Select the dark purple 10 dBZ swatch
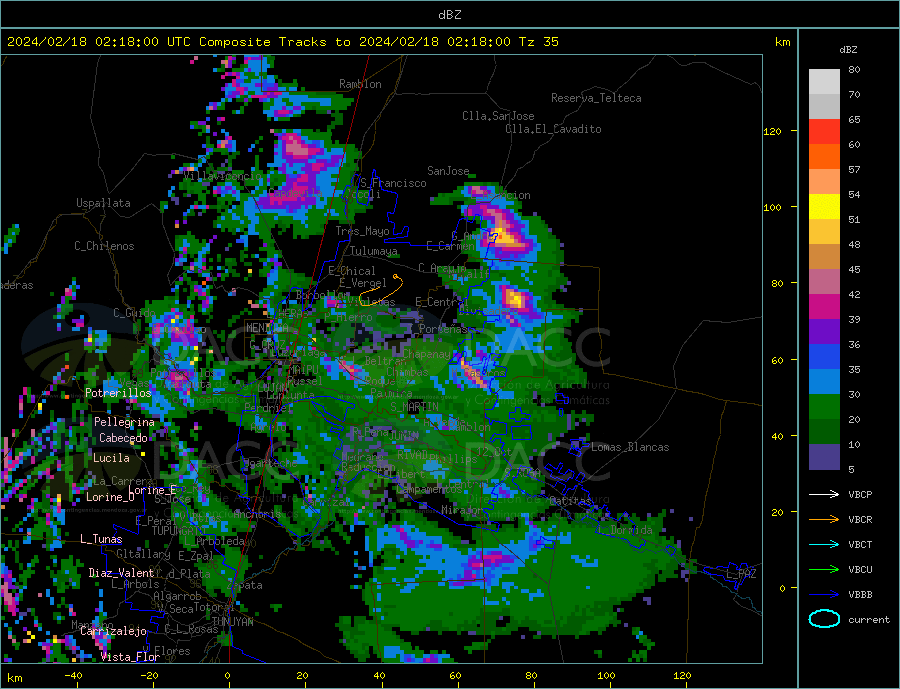The image size is (900, 689). (x=824, y=456)
